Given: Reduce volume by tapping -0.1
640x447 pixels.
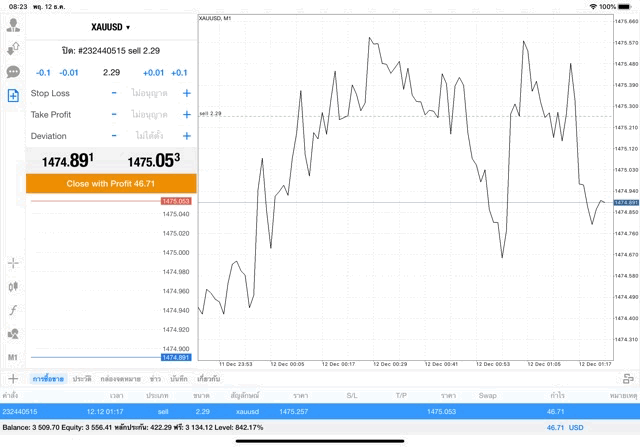Looking at the screenshot, I should [x=43, y=72].
